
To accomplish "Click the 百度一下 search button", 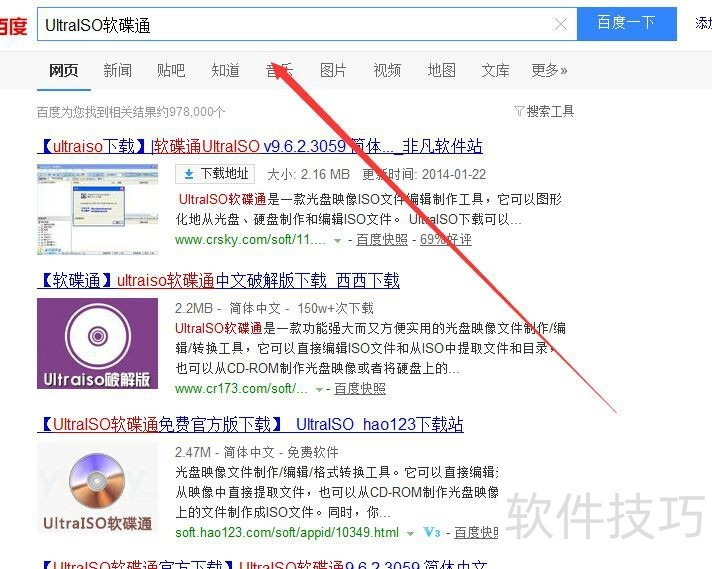I will (627, 23).
